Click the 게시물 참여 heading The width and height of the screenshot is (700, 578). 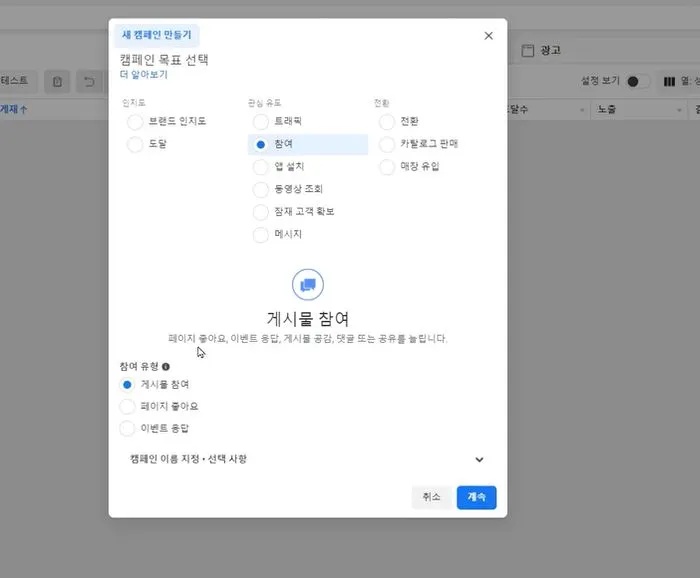pos(308,319)
